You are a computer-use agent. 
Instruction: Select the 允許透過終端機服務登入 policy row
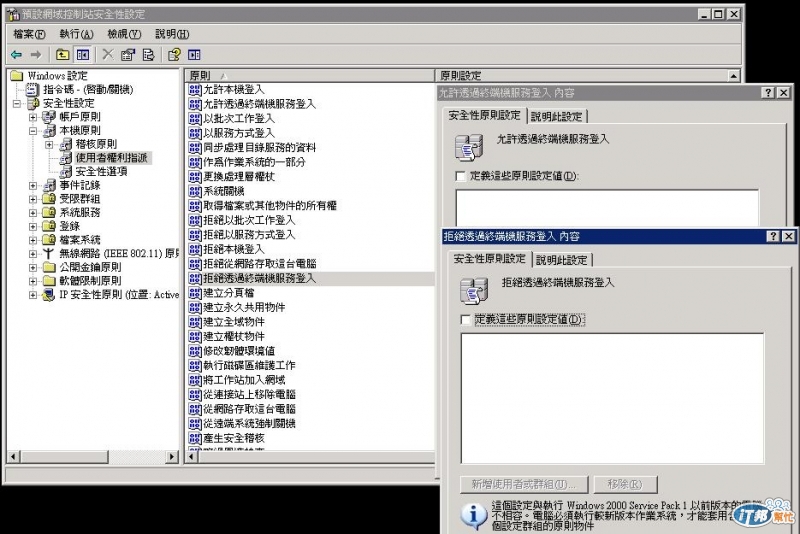click(260, 105)
